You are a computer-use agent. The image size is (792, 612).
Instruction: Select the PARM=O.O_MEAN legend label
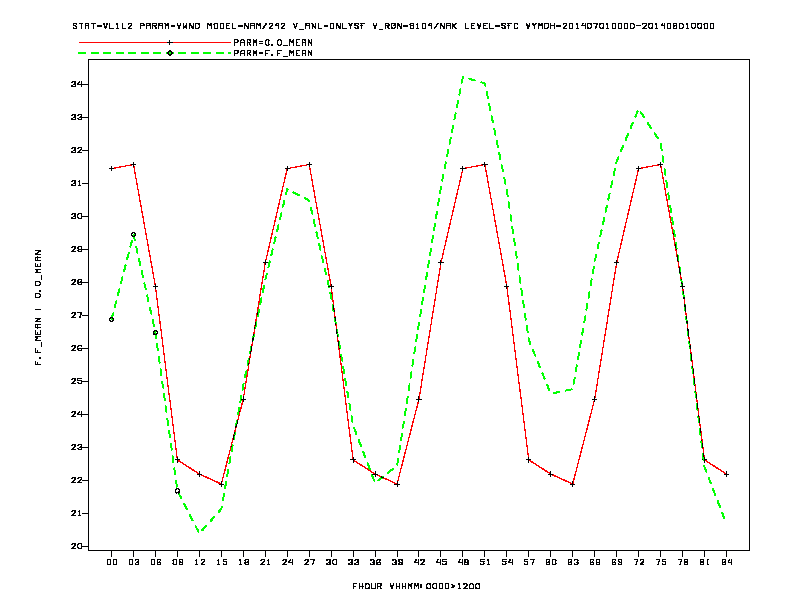click(273, 43)
